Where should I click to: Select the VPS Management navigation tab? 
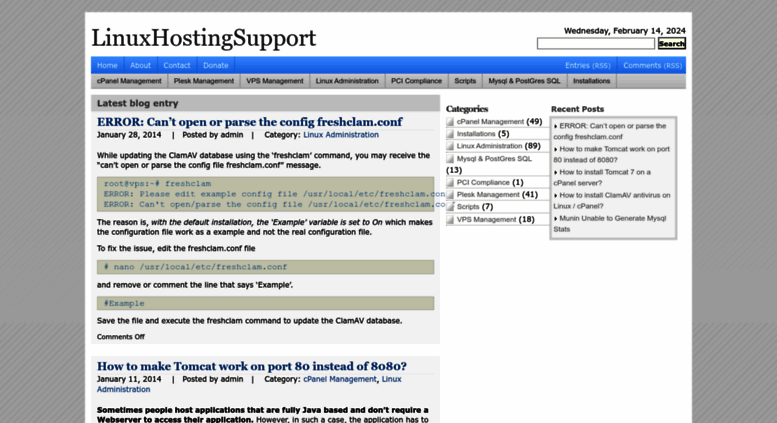pyautogui.click(x=275, y=81)
